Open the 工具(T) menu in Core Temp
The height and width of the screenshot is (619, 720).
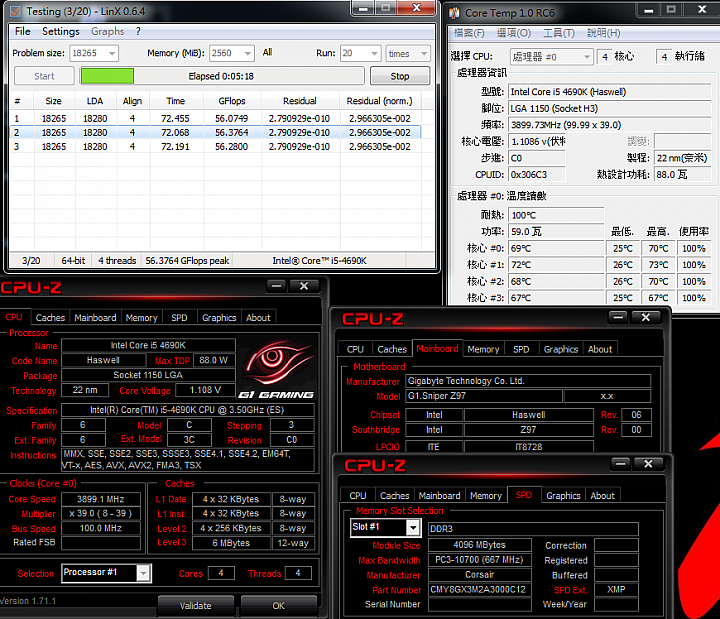pyautogui.click(x=559, y=33)
